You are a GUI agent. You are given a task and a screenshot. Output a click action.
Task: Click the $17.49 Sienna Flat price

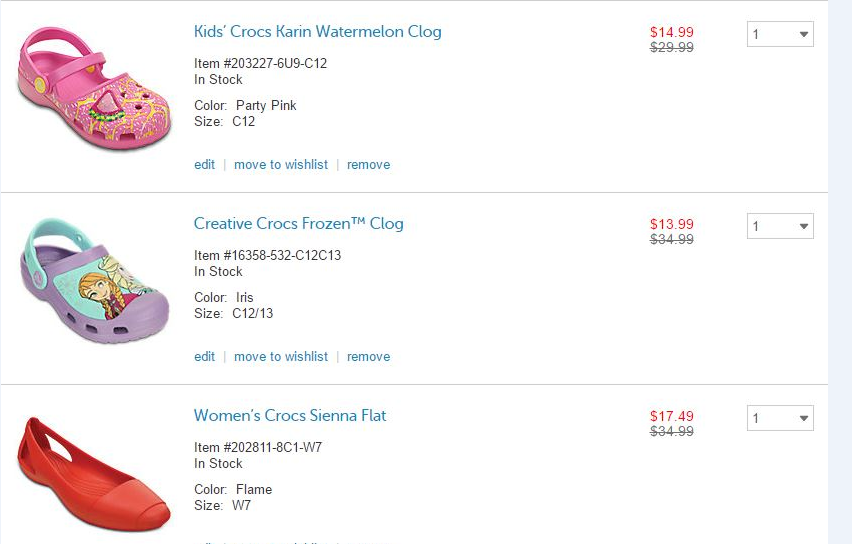point(671,416)
